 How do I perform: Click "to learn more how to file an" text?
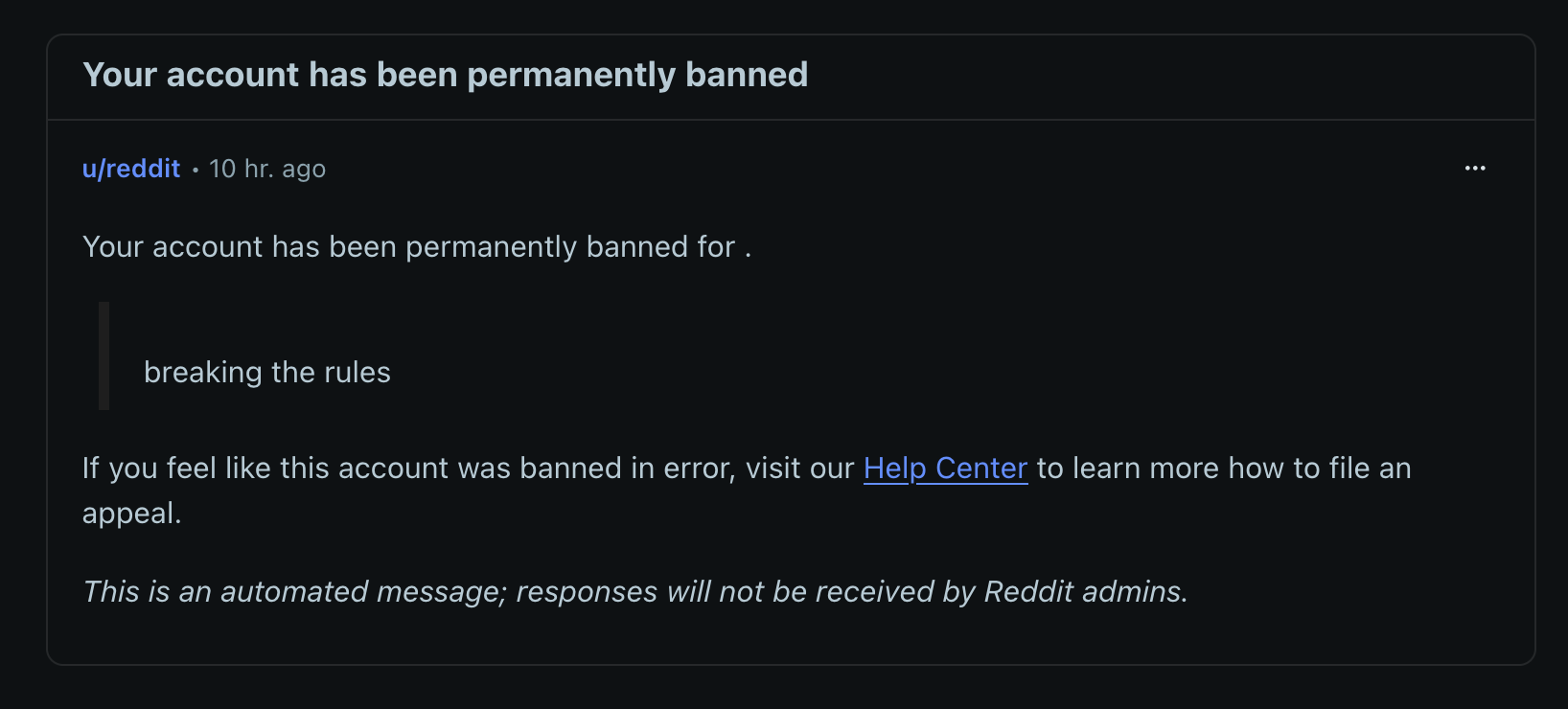point(1223,469)
